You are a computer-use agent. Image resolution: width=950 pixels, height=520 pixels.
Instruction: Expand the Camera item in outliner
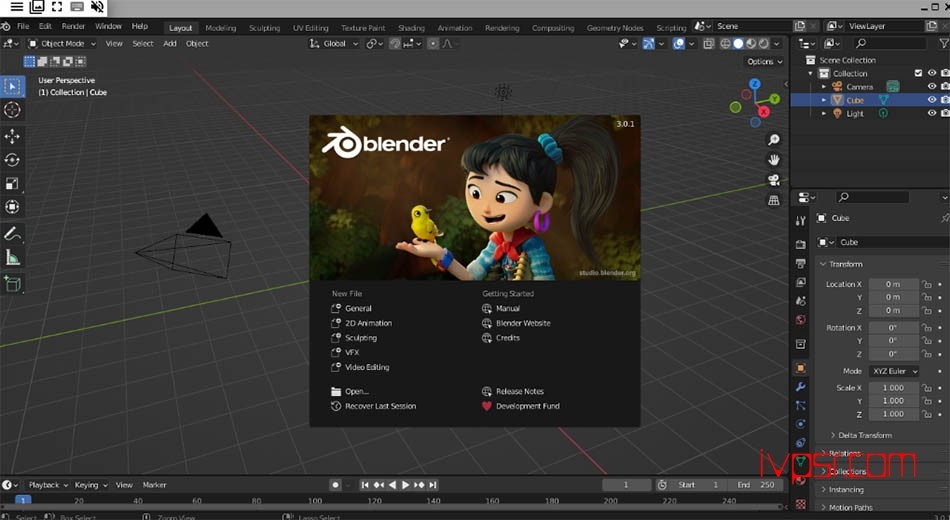coord(823,87)
